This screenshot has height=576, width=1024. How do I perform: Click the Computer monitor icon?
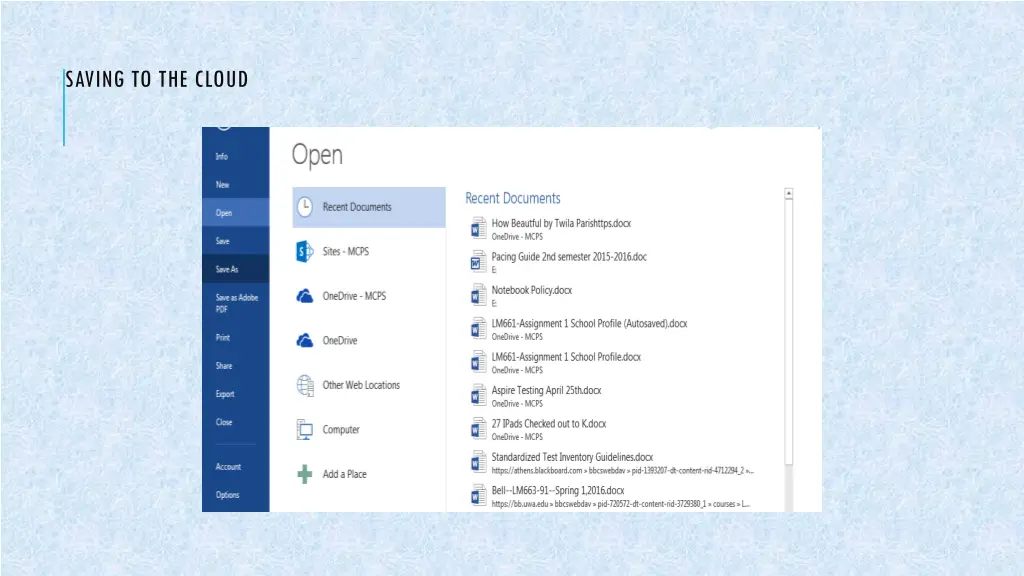(x=305, y=430)
